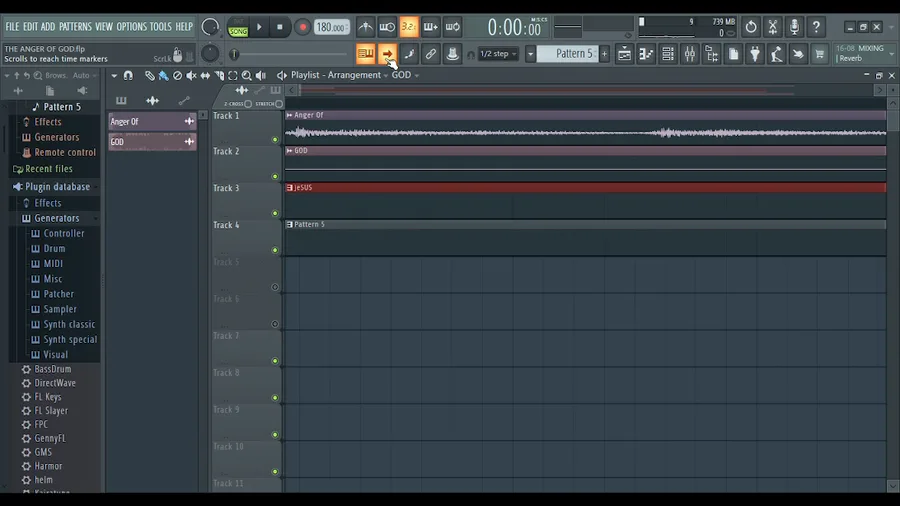This screenshot has width=900, height=506.
Task: Open the playlist options menu arrow
Action: click(x=114, y=75)
